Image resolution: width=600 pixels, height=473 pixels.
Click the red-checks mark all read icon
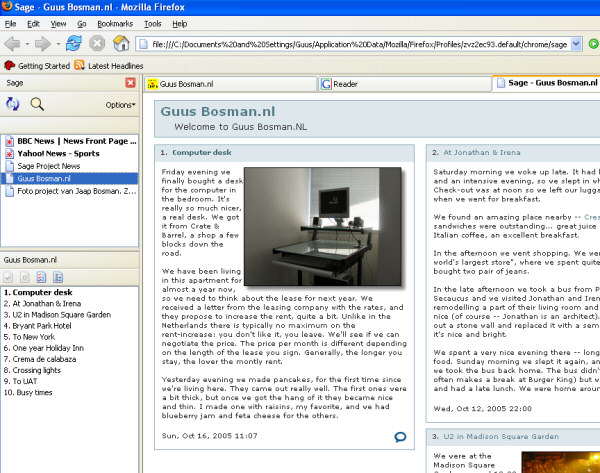coord(41,277)
